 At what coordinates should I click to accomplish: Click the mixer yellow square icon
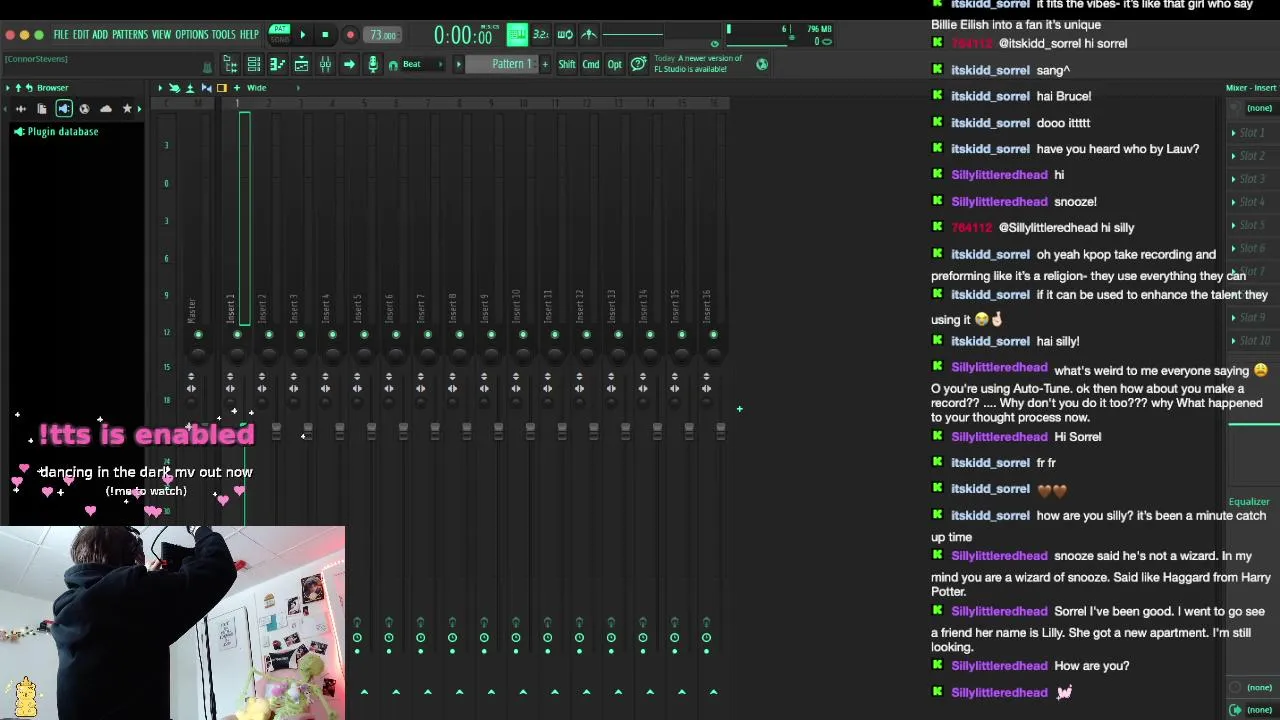[222, 88]
